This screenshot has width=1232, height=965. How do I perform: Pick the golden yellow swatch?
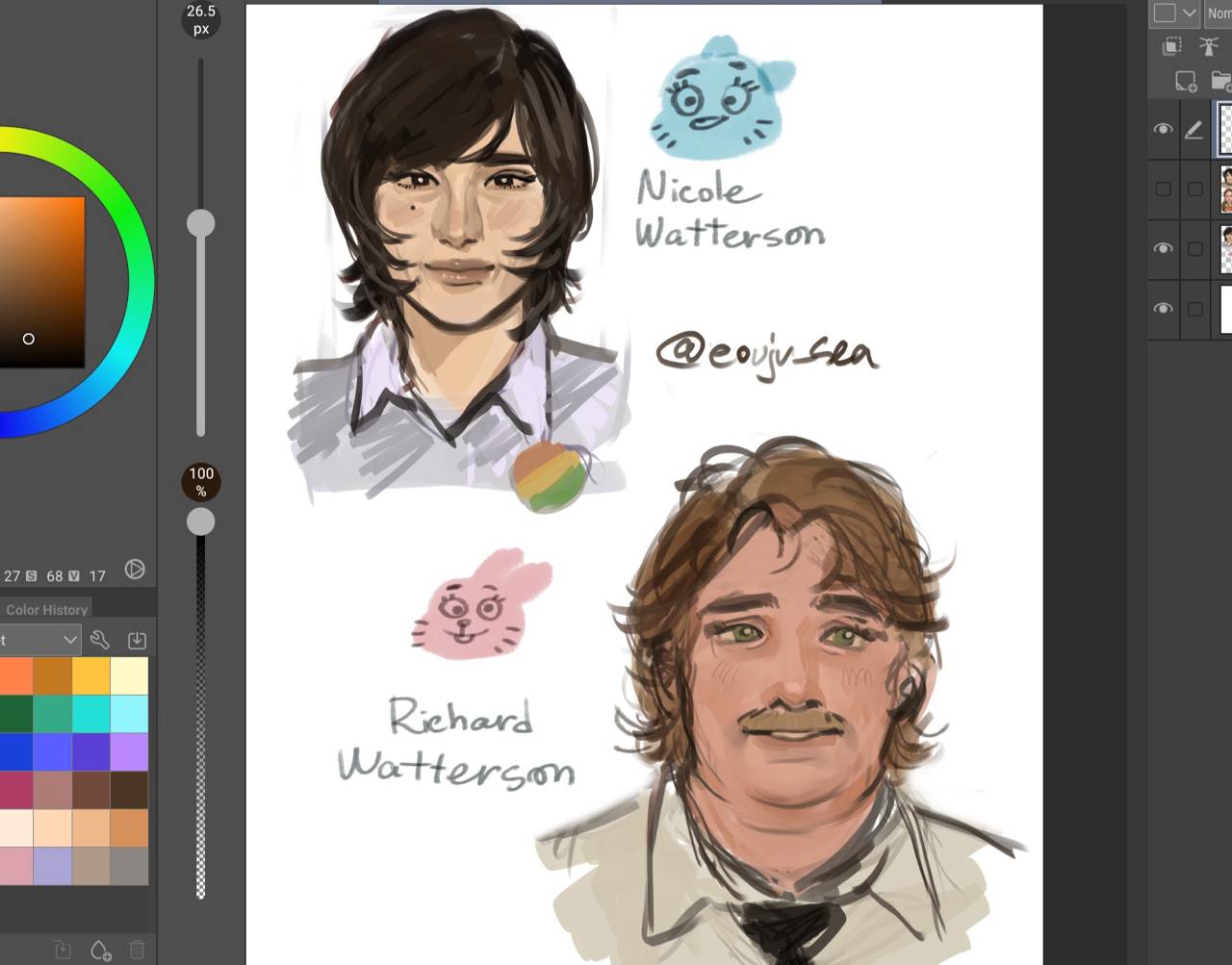[x=90, y=675]
